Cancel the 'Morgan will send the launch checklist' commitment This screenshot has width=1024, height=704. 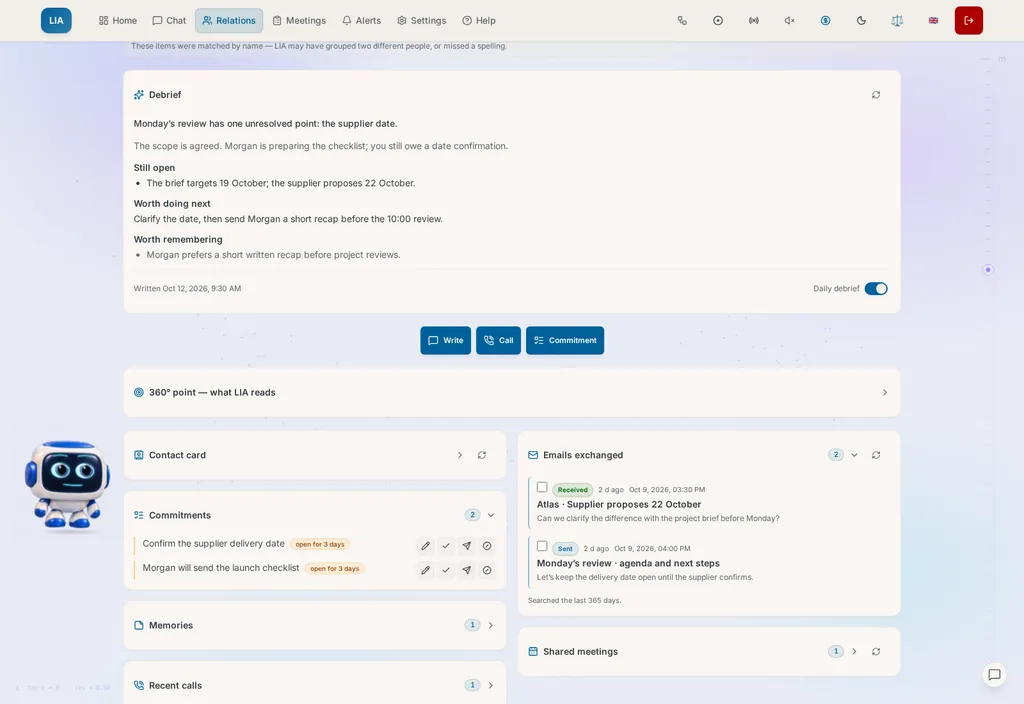click(487, 570)
